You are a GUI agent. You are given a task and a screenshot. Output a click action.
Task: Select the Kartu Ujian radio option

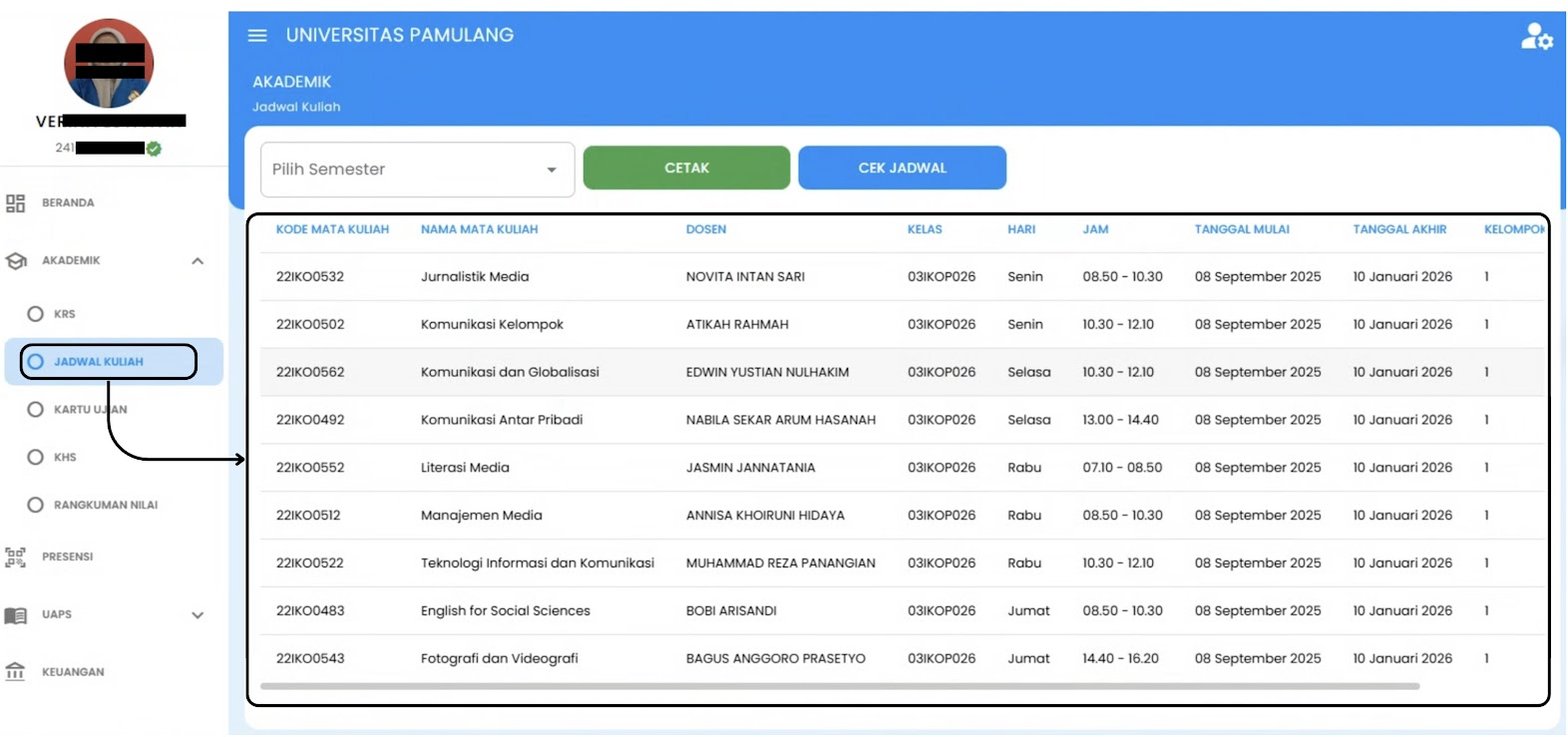(36, 410)
